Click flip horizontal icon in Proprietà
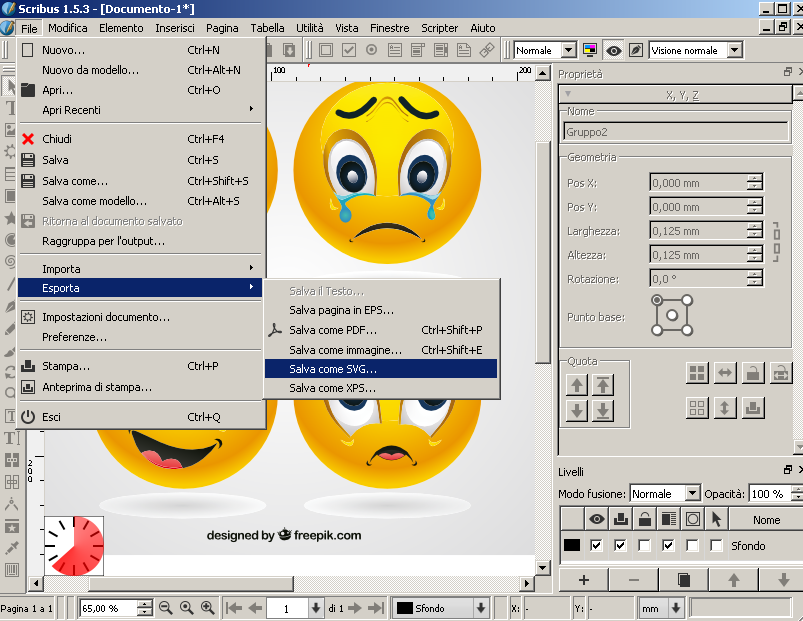Viewport: 803px width, 621px height. point(725,373)
